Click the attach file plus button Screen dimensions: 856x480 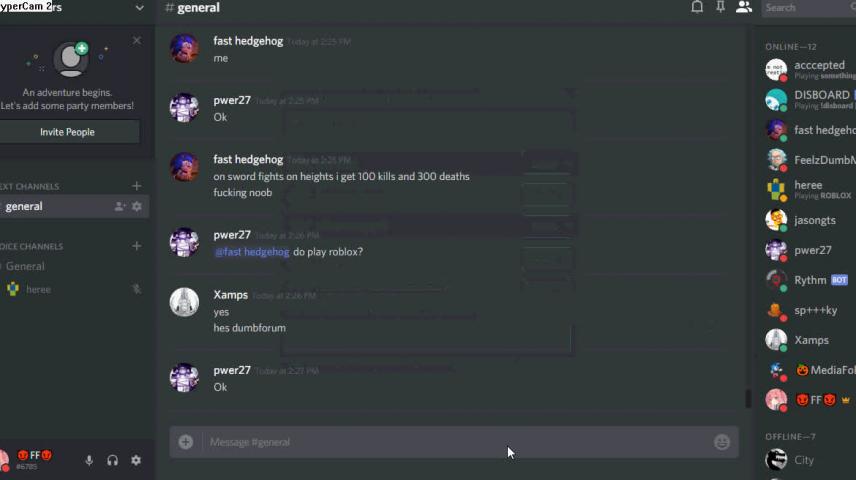click(x=186, y=442)
